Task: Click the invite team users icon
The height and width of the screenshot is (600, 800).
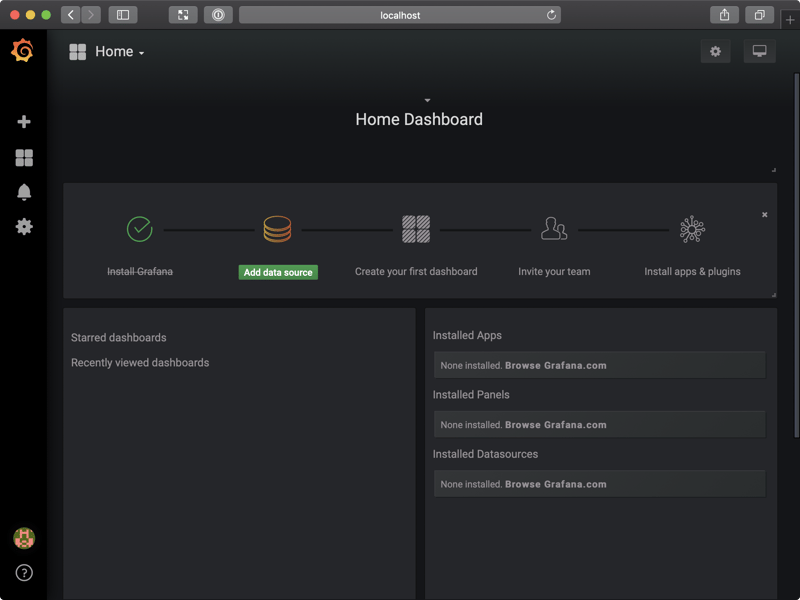Action: point(554,228)
